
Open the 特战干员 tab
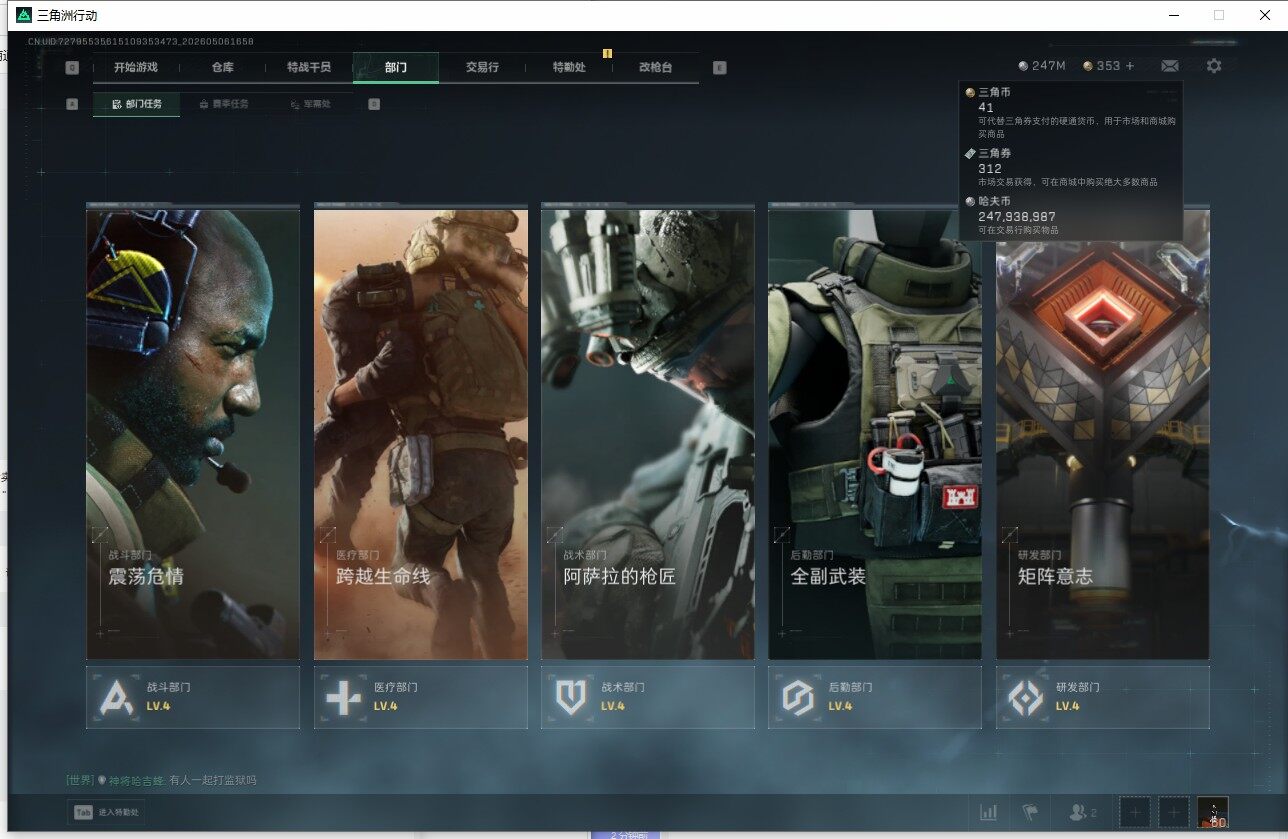(x=308, y=67)
